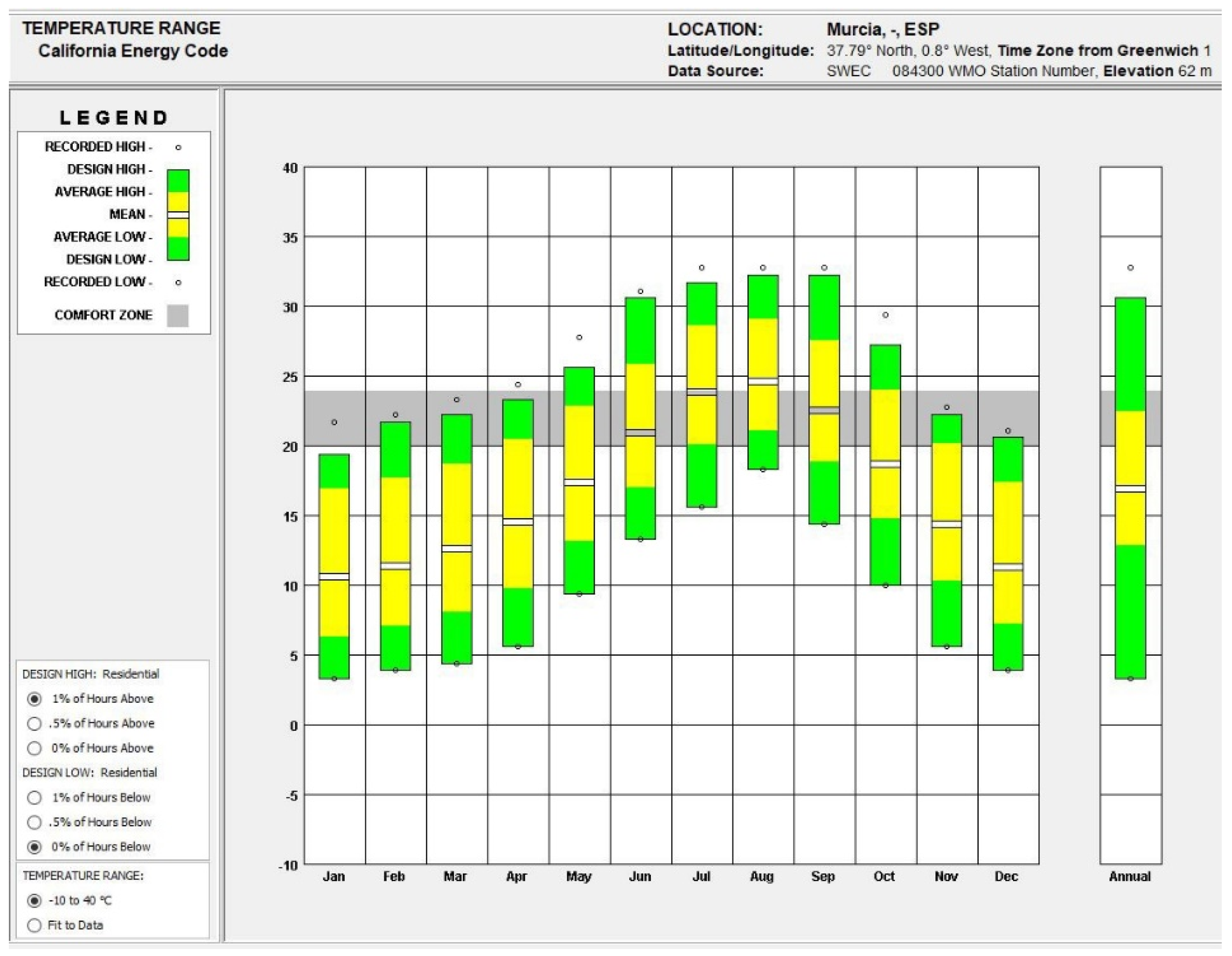Click the recorded high circle icon in legend
Viewport: 1232px width, 956px height.
pos(178,148)
